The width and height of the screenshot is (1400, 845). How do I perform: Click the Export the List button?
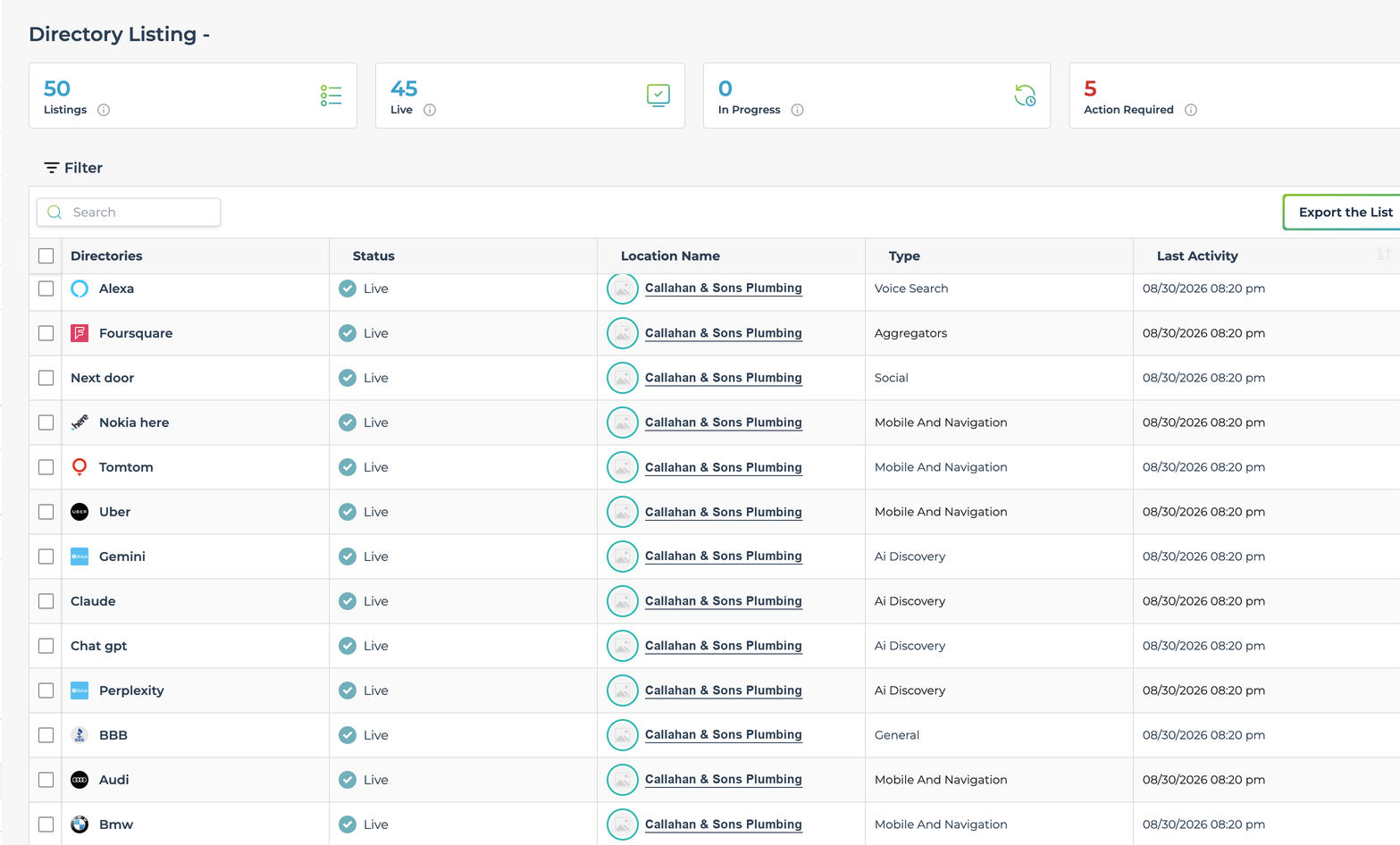pyautogui.click(x=1344, y=213)
